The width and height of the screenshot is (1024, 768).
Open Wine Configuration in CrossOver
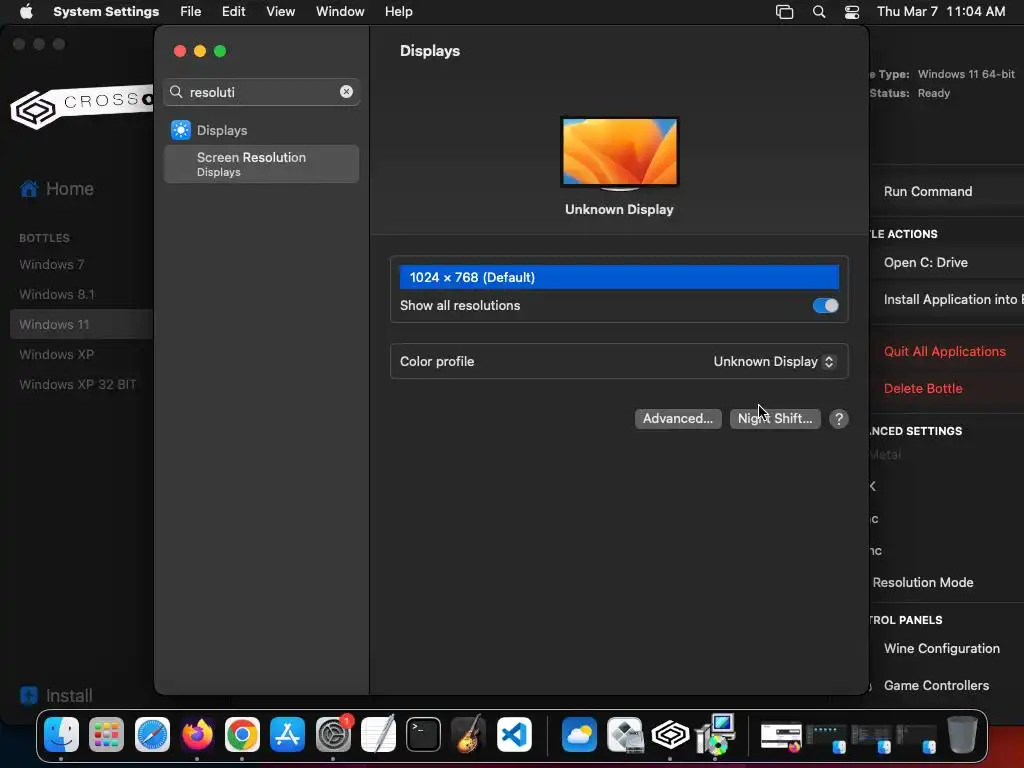coord(942,648)
